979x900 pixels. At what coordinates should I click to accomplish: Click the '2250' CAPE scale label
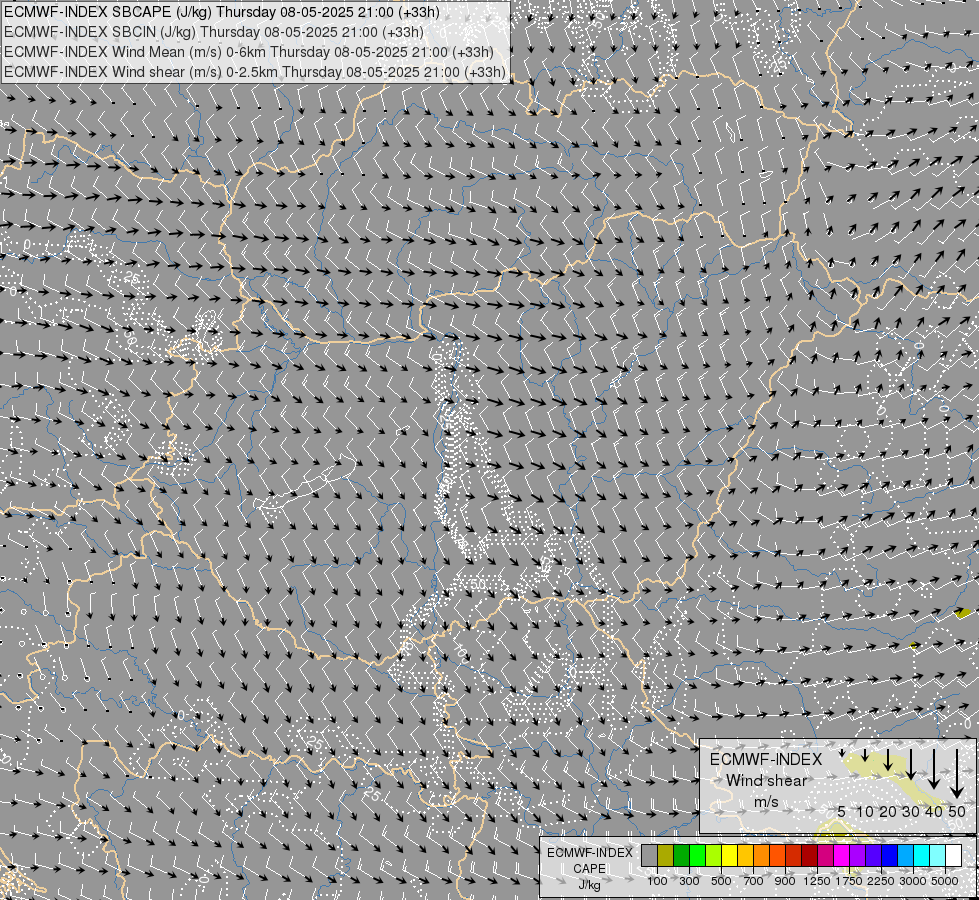pyautogui.click(x=881, y=881)
